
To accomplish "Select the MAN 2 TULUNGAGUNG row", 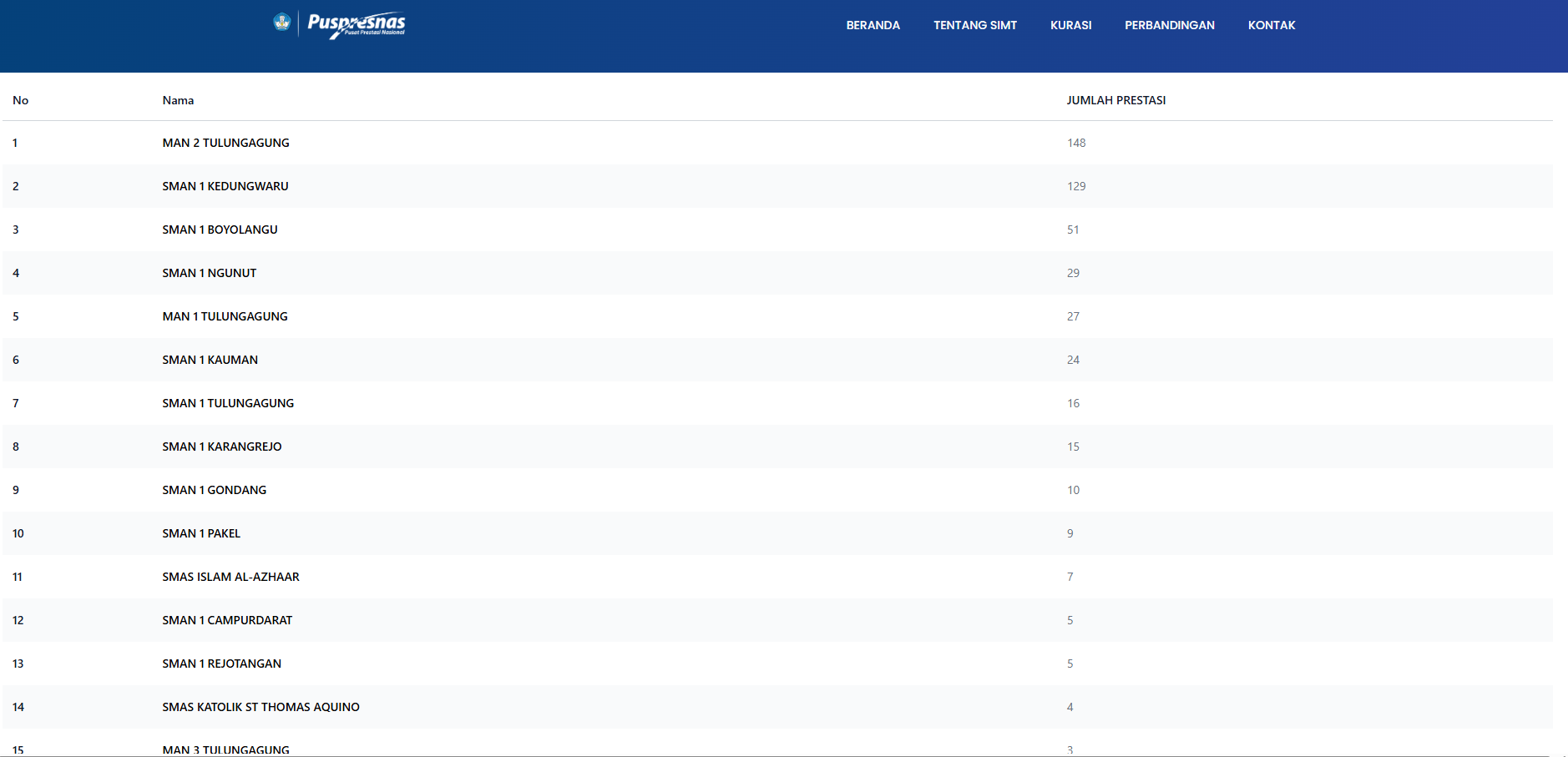I will click(225, 143).
